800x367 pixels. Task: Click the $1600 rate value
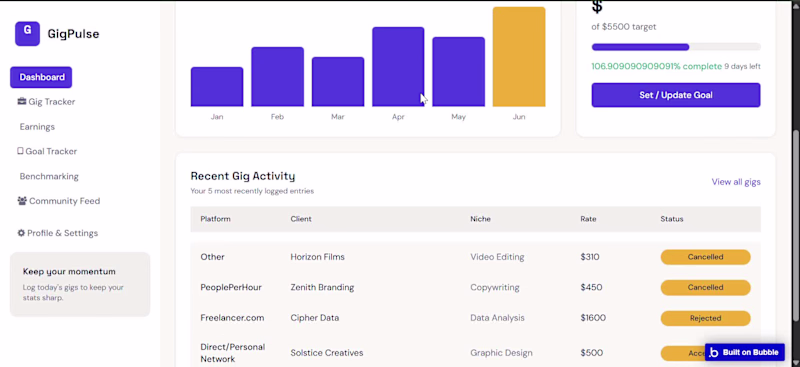tap(593, 317)
